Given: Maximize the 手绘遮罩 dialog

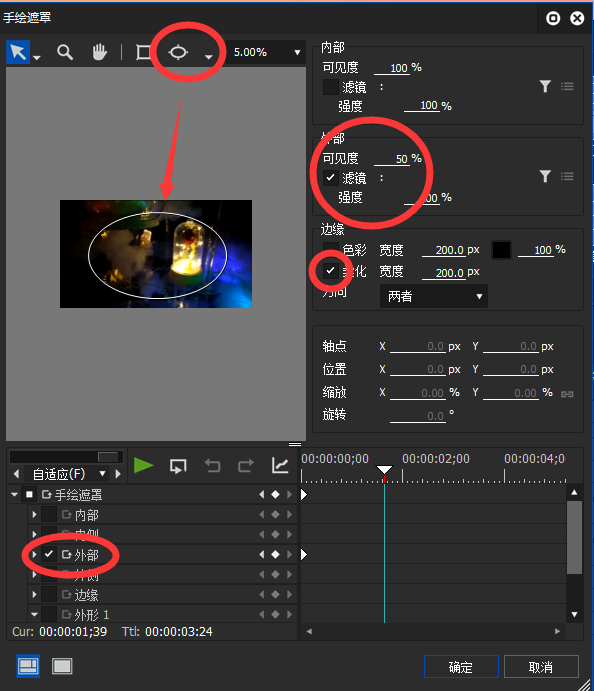Looking at the screenshot, I should [x=553, y=18].
